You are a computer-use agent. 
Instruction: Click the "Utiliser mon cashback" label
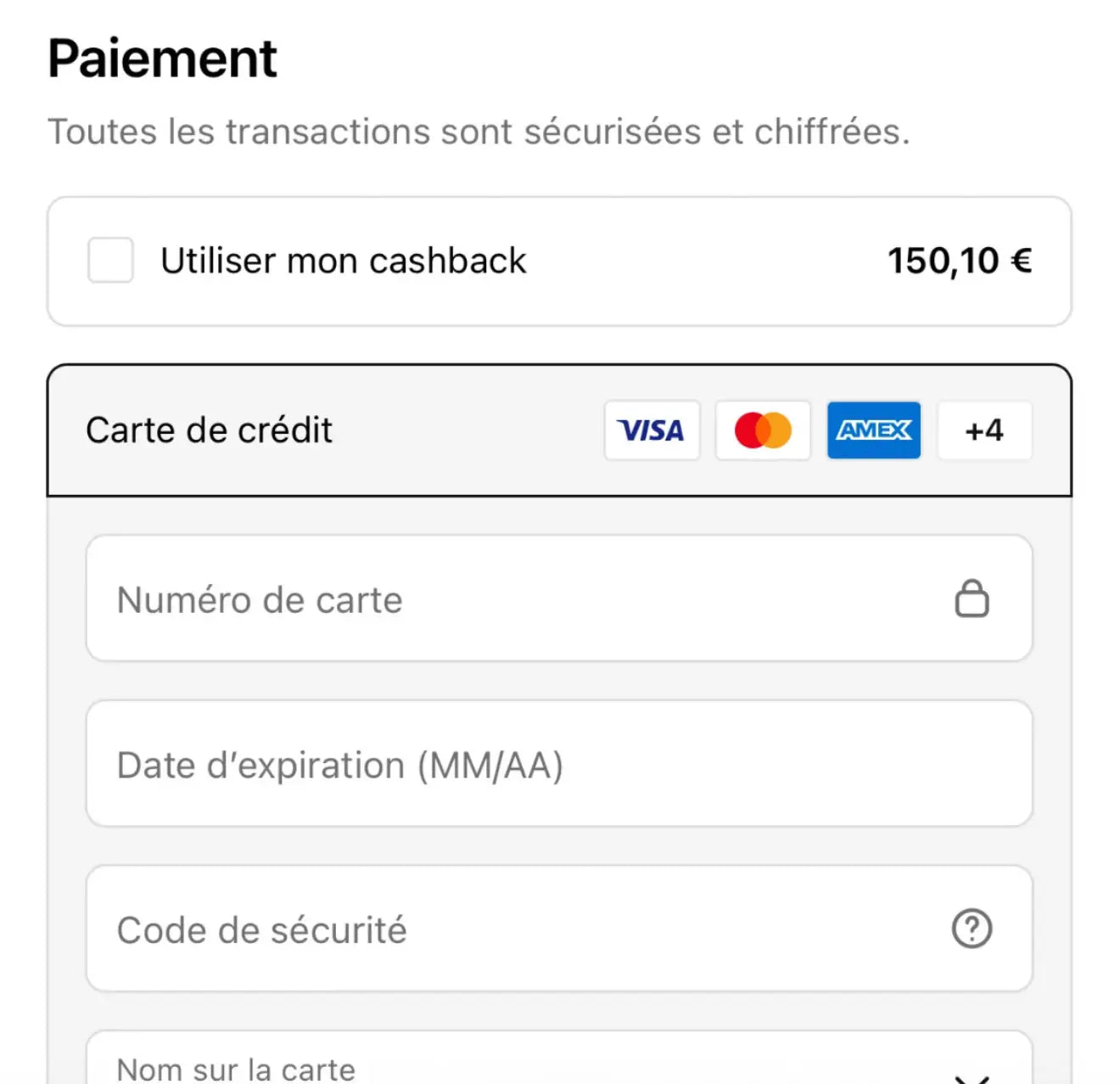[343, 261]
